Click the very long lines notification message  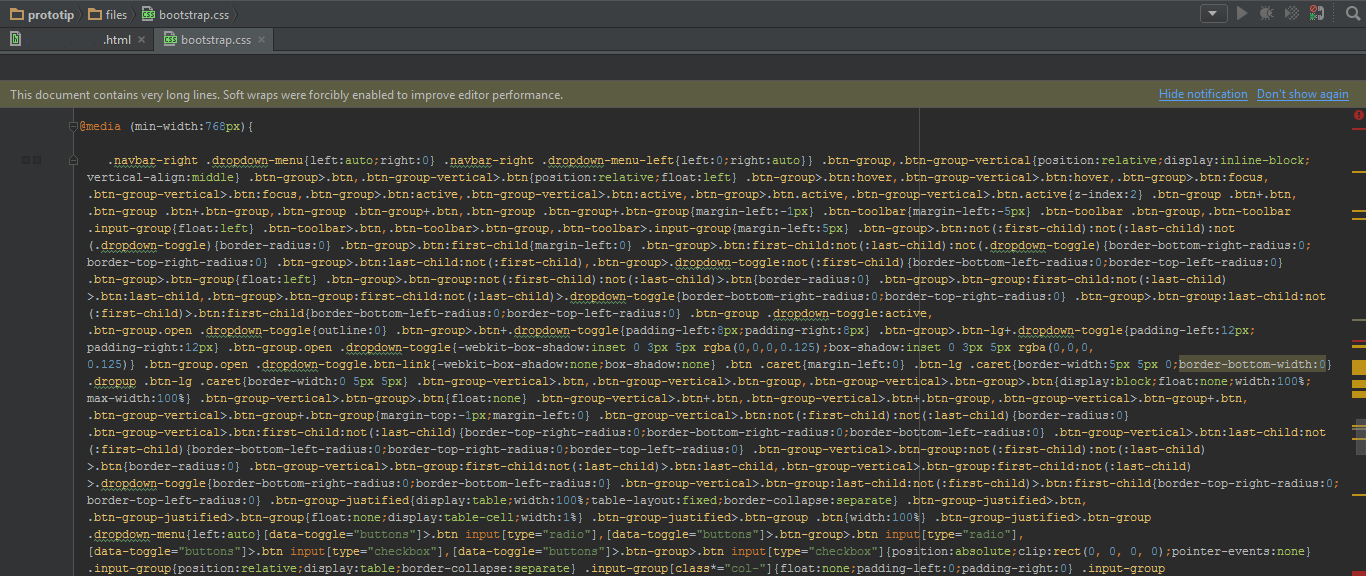pyautogui.click(x=287, y=95)
